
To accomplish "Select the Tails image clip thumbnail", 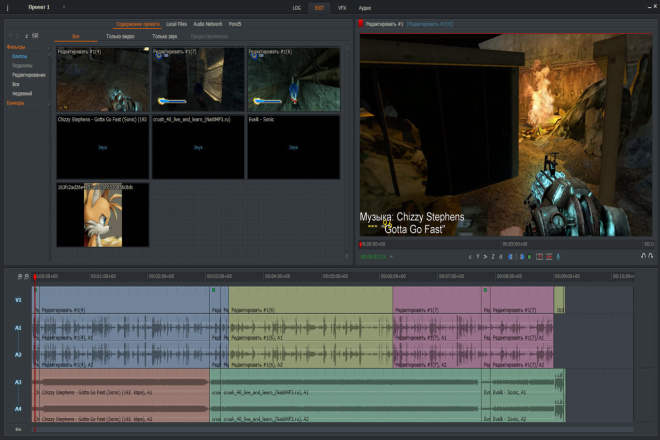I will [x=103, y=215].
